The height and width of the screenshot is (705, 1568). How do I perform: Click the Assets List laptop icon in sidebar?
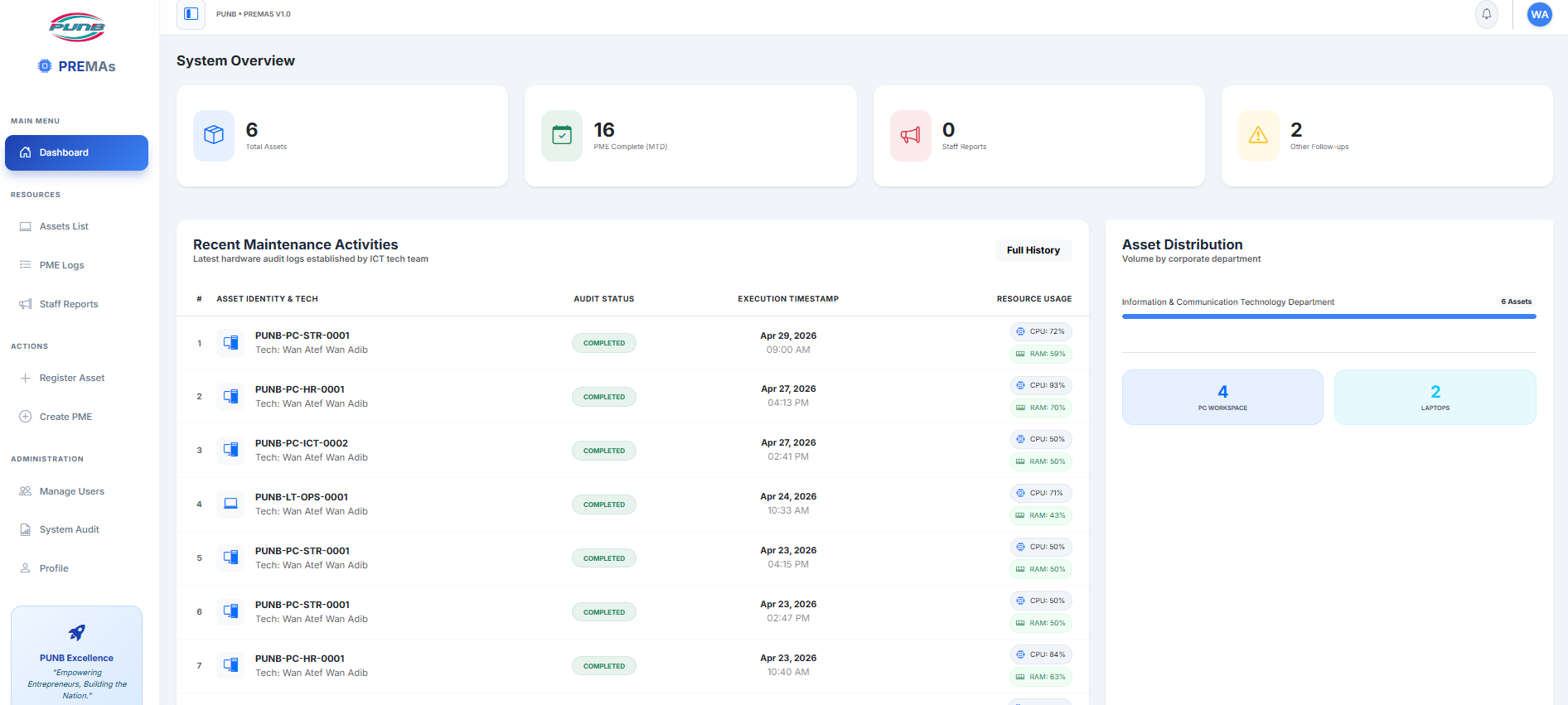click(x=26, y=226)
